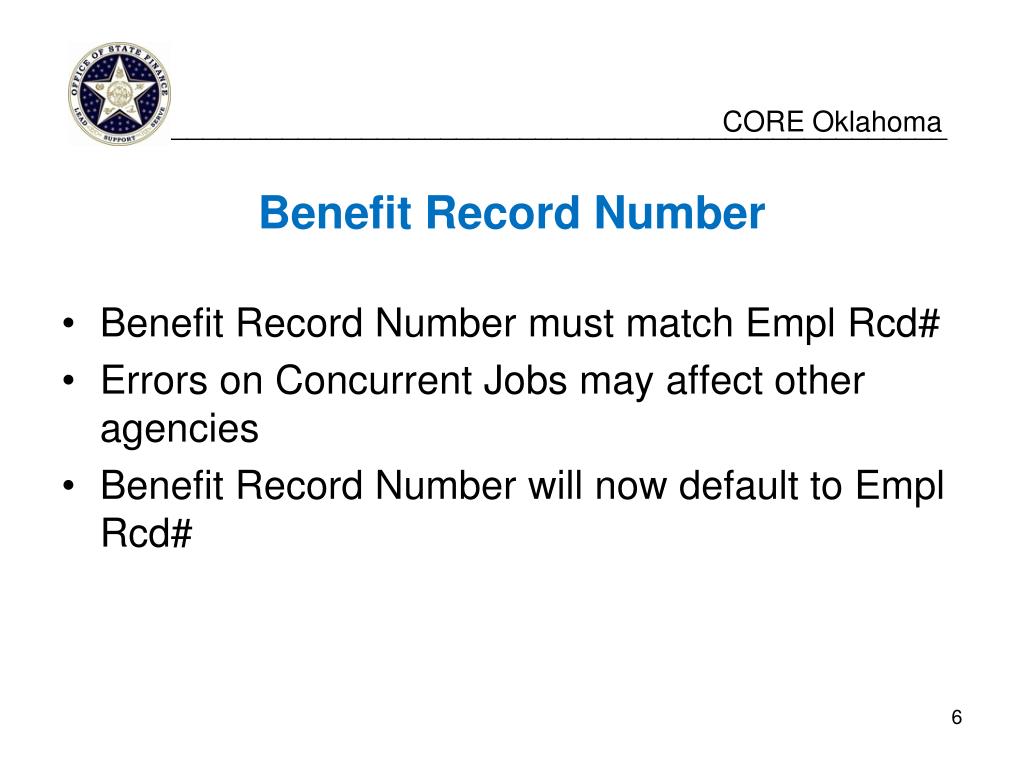This screenshot has width=1024, height=768.
Task: Click the word "other" in second bullet
Action: pyautogui.click(x=819, y=380)
